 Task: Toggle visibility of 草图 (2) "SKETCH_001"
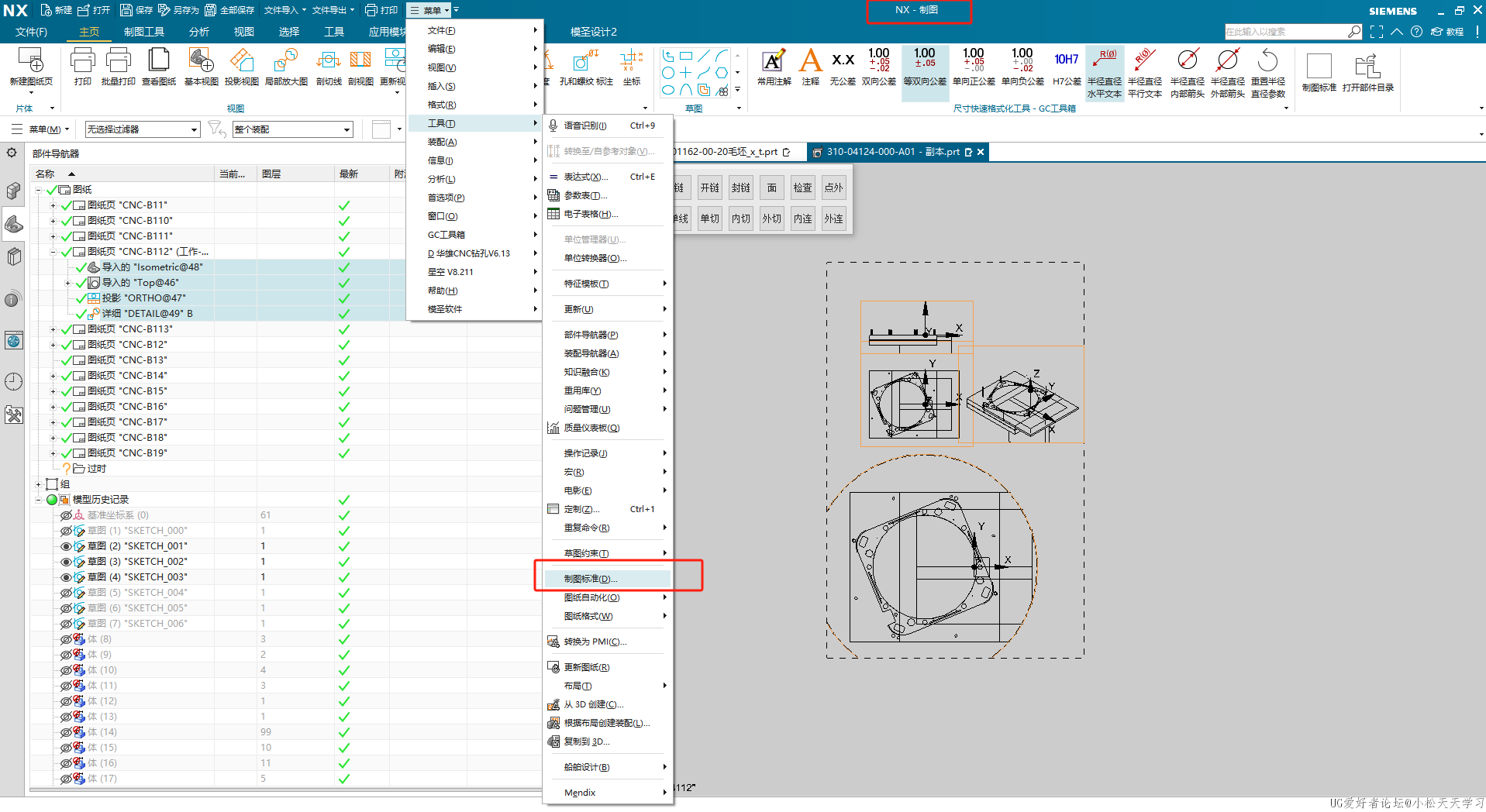(67, 546)
